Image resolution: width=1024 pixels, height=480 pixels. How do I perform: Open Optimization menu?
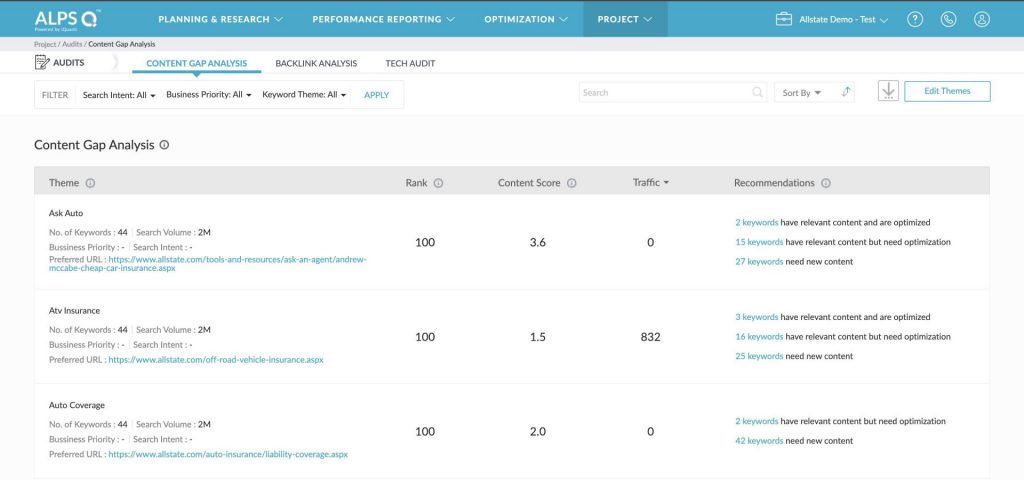(x=526, y=19)
